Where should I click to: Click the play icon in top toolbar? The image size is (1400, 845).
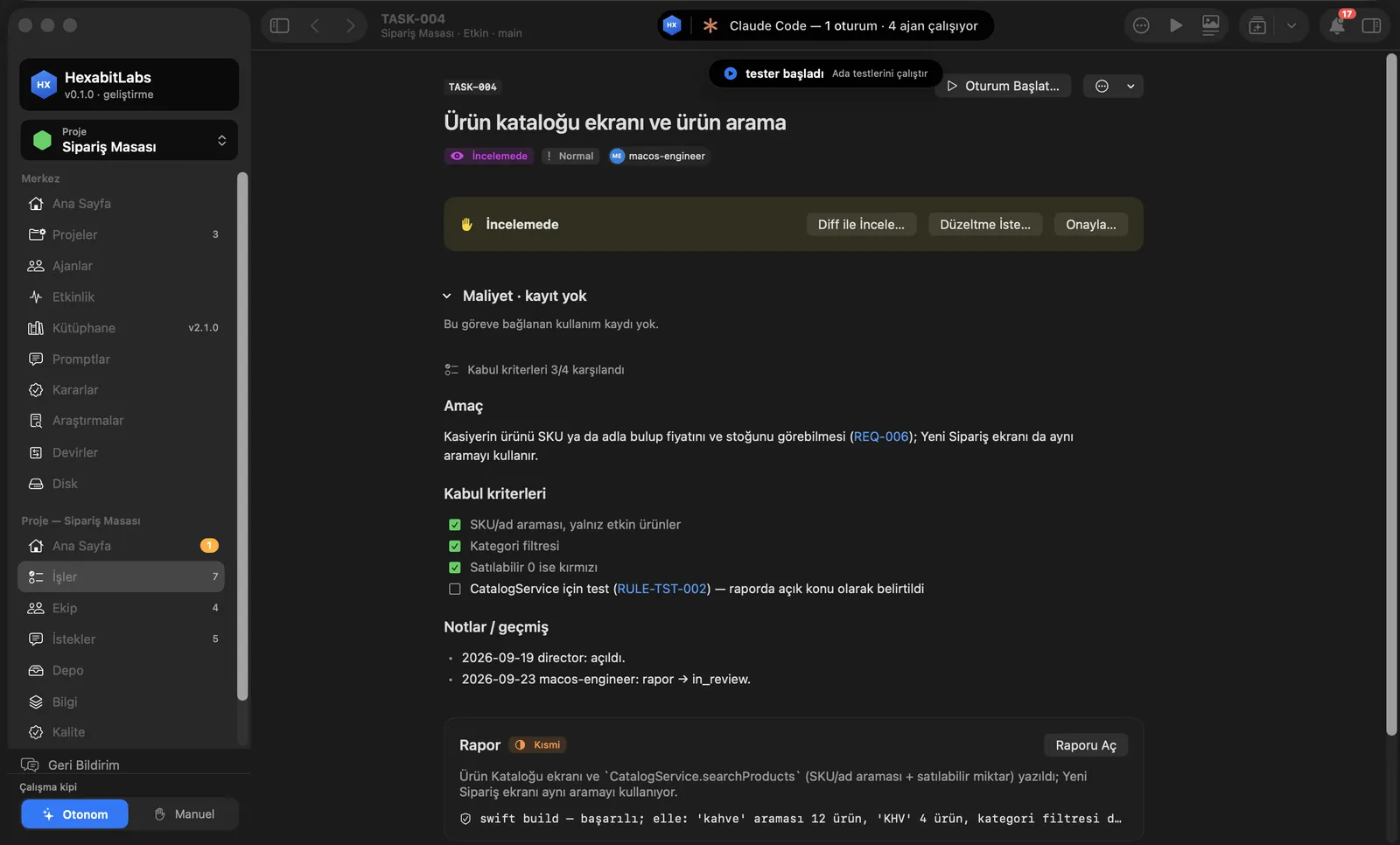click(x=1176, y=25)
